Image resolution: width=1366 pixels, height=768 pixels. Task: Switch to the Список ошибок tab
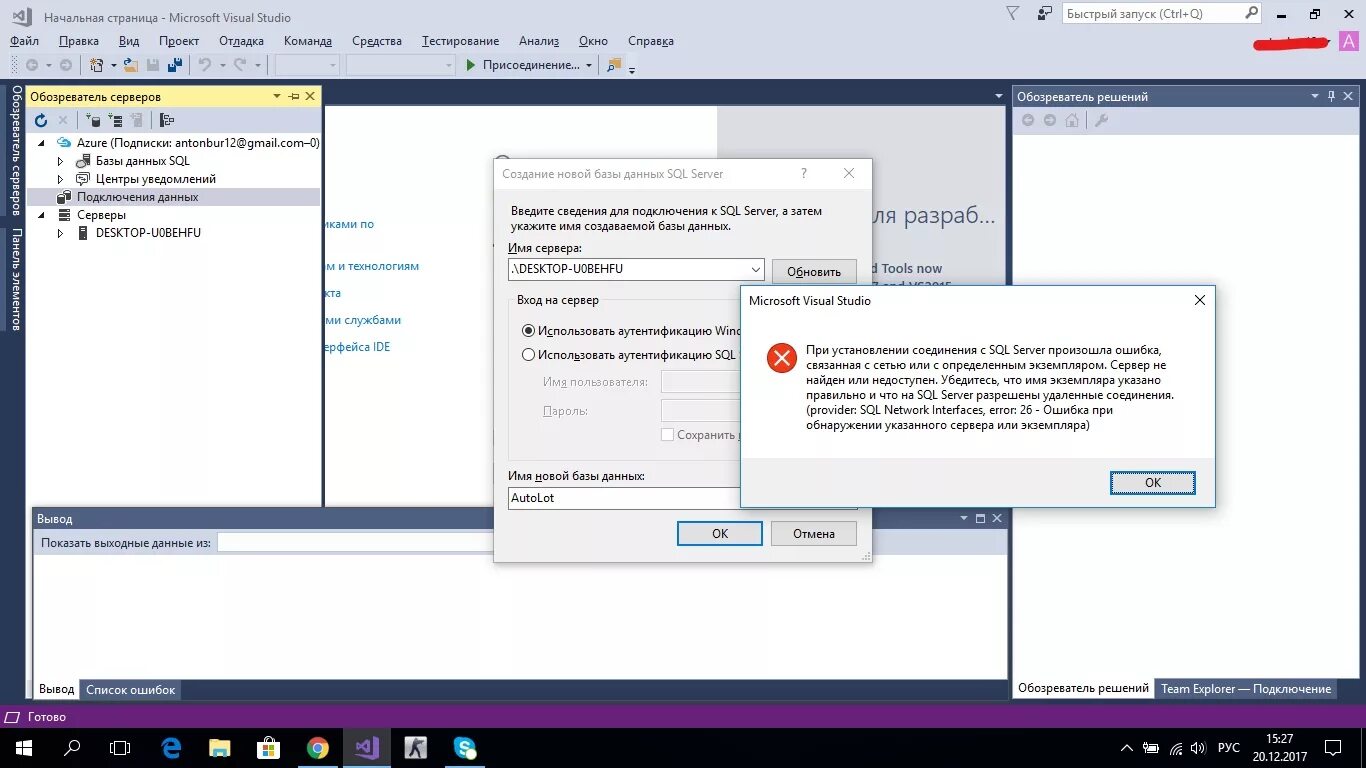[130, 689]
